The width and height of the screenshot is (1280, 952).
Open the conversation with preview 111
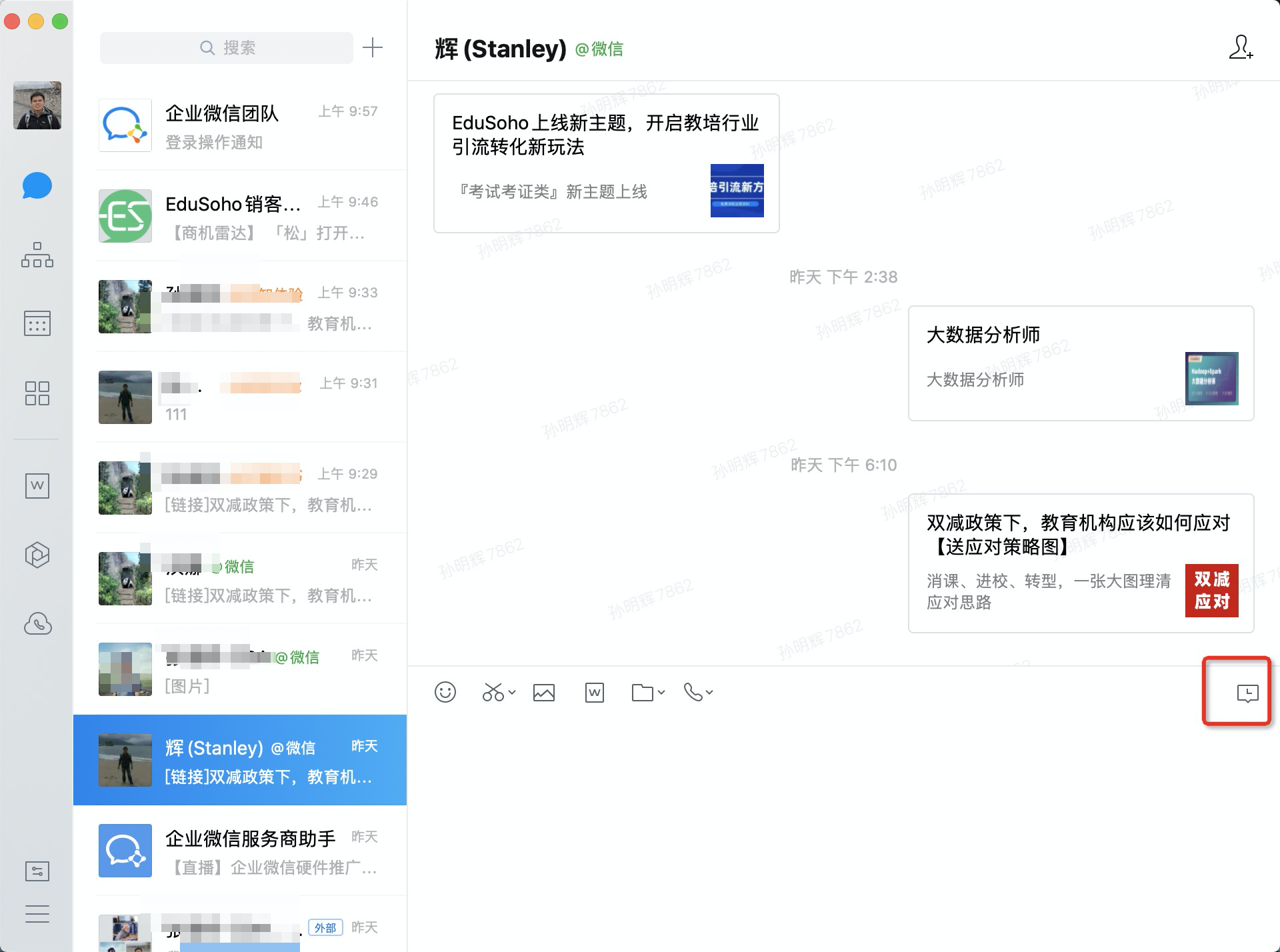240,397
